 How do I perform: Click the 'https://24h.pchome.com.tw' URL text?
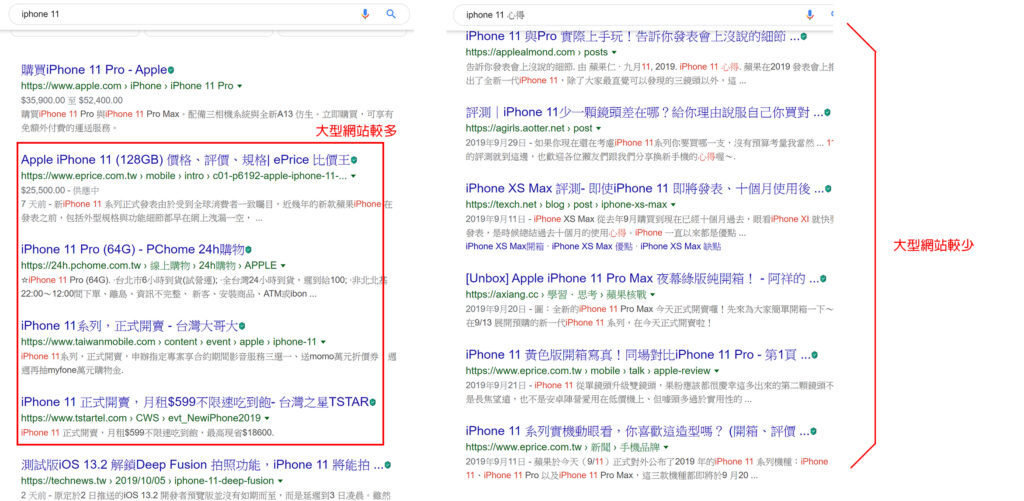pyautogui.click(x=81, y=266)
